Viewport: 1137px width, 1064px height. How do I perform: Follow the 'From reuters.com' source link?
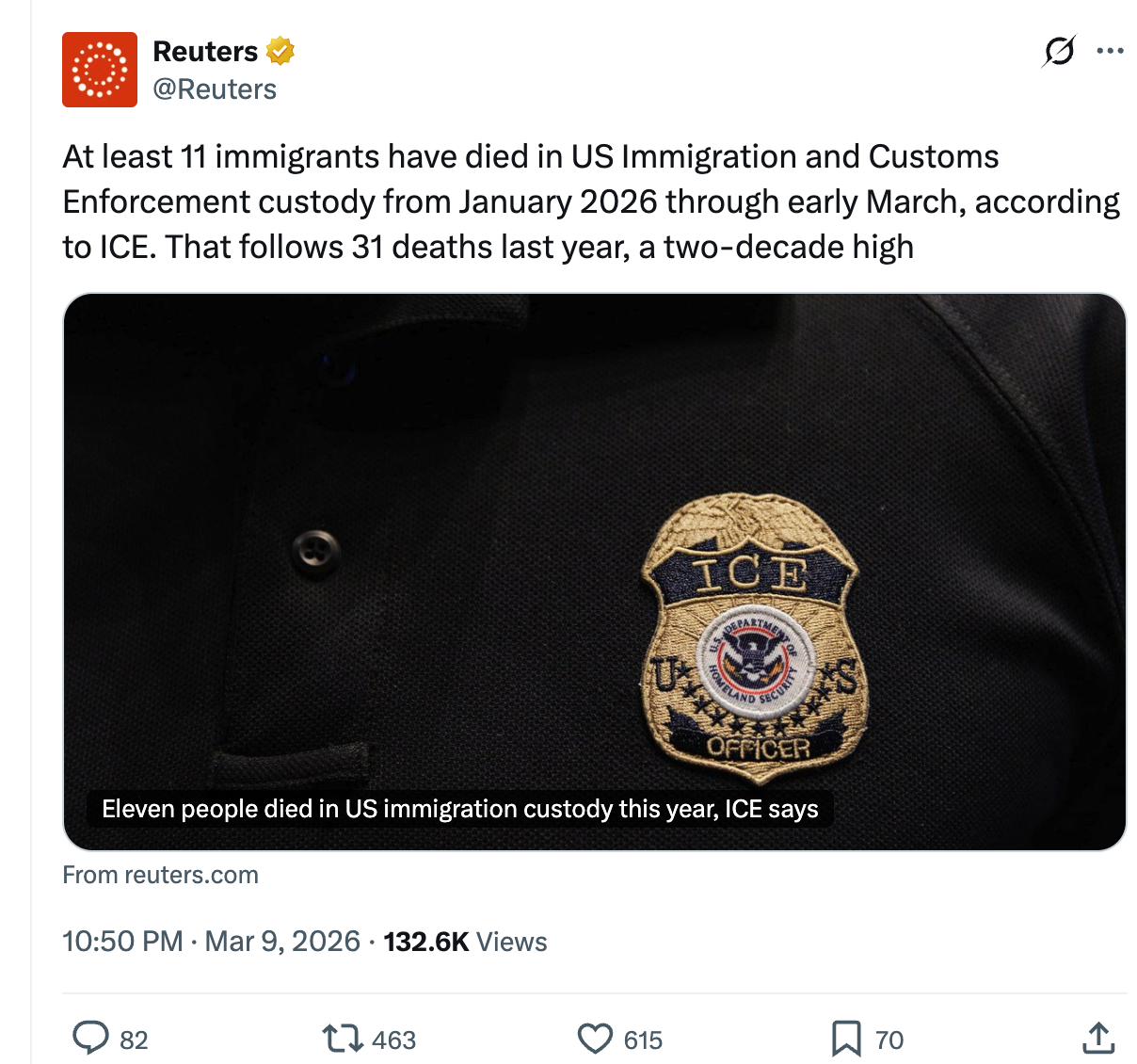160,875
